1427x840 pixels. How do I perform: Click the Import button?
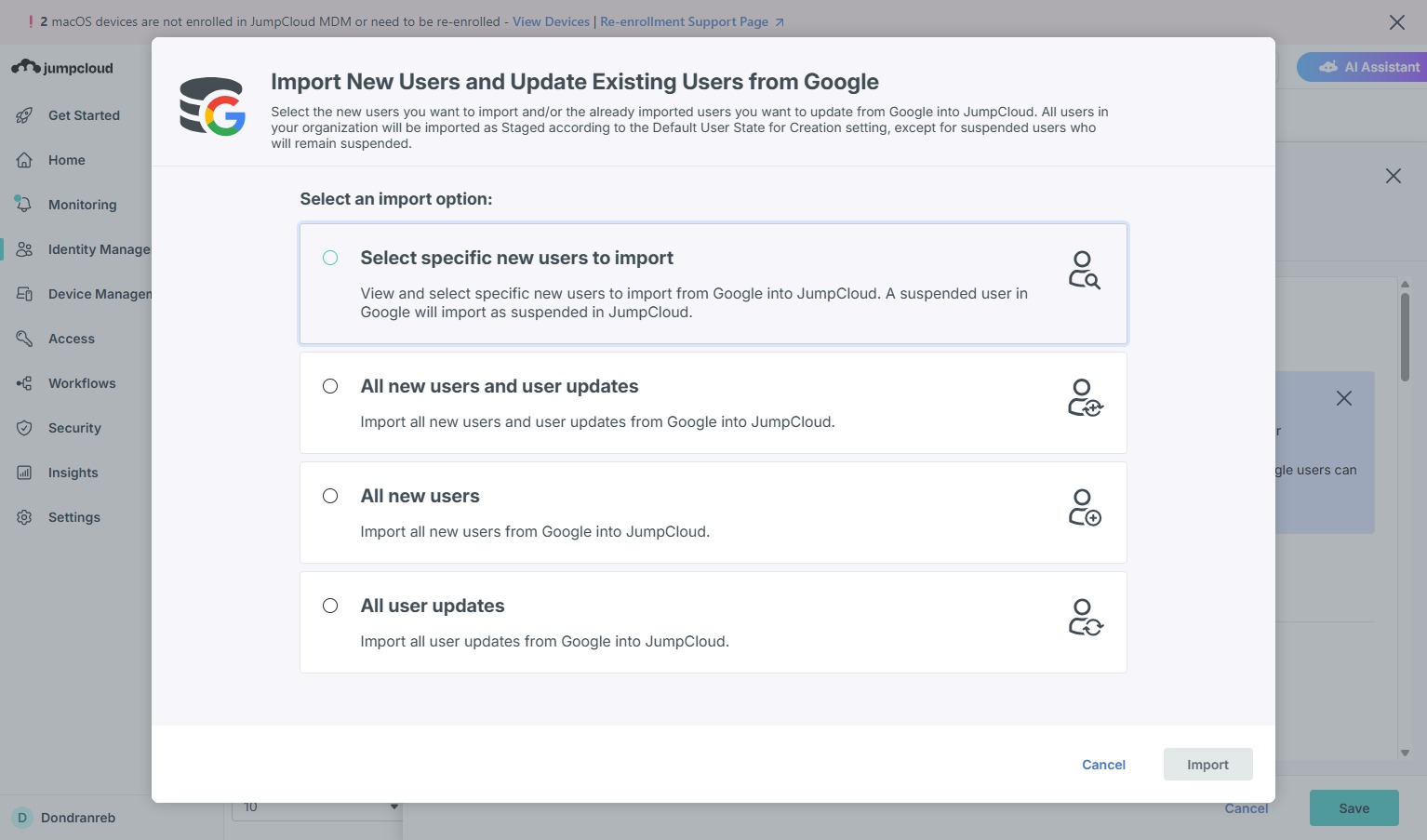point(1207,765)
